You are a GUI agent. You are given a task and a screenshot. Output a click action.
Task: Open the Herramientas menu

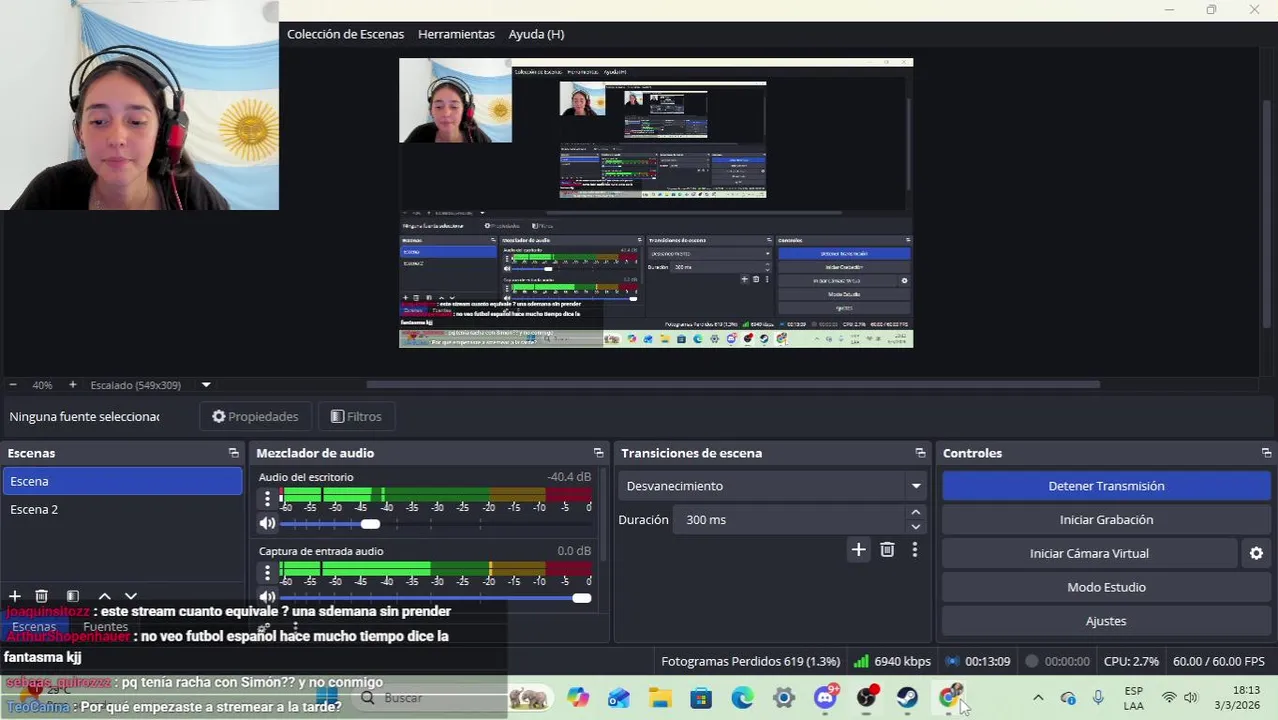(456, 34)
